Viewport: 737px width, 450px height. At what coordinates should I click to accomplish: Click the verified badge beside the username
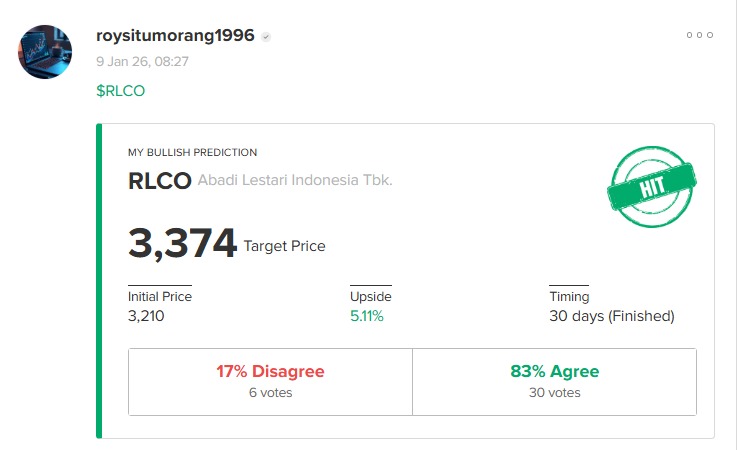(266, 37)
